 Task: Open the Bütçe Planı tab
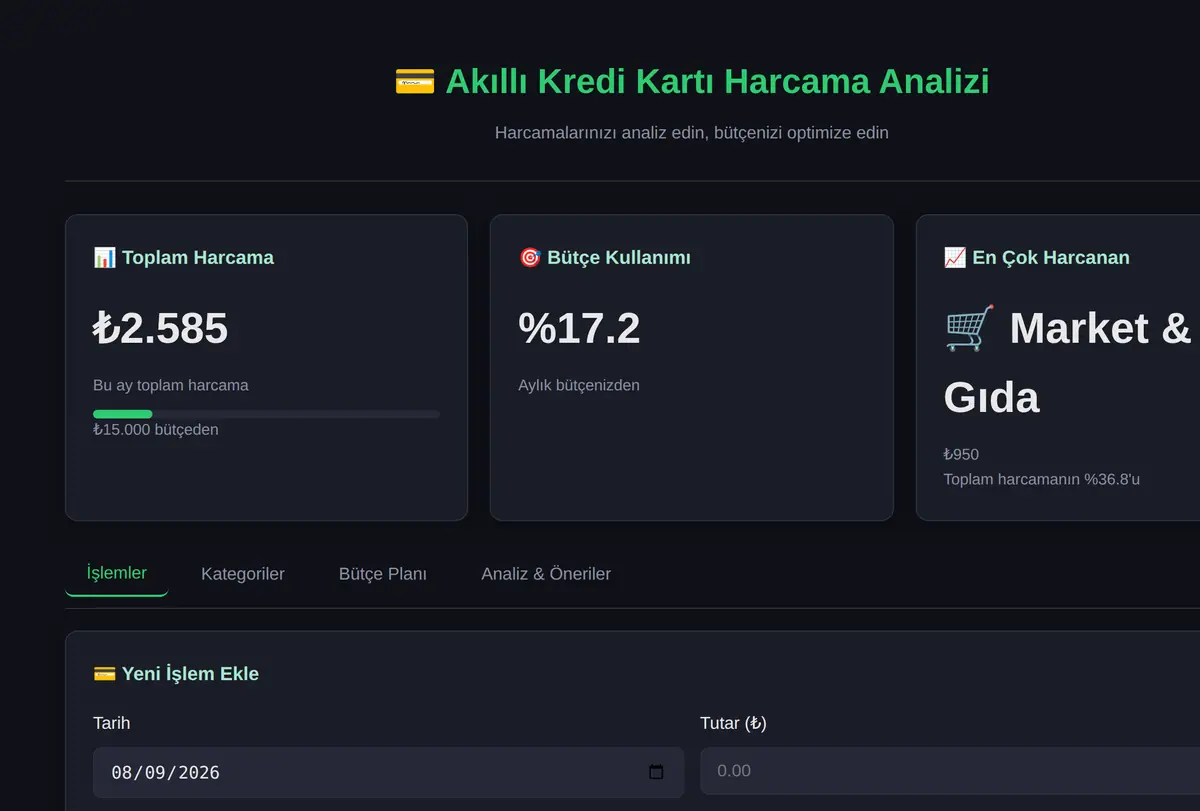tap(383, 574)
